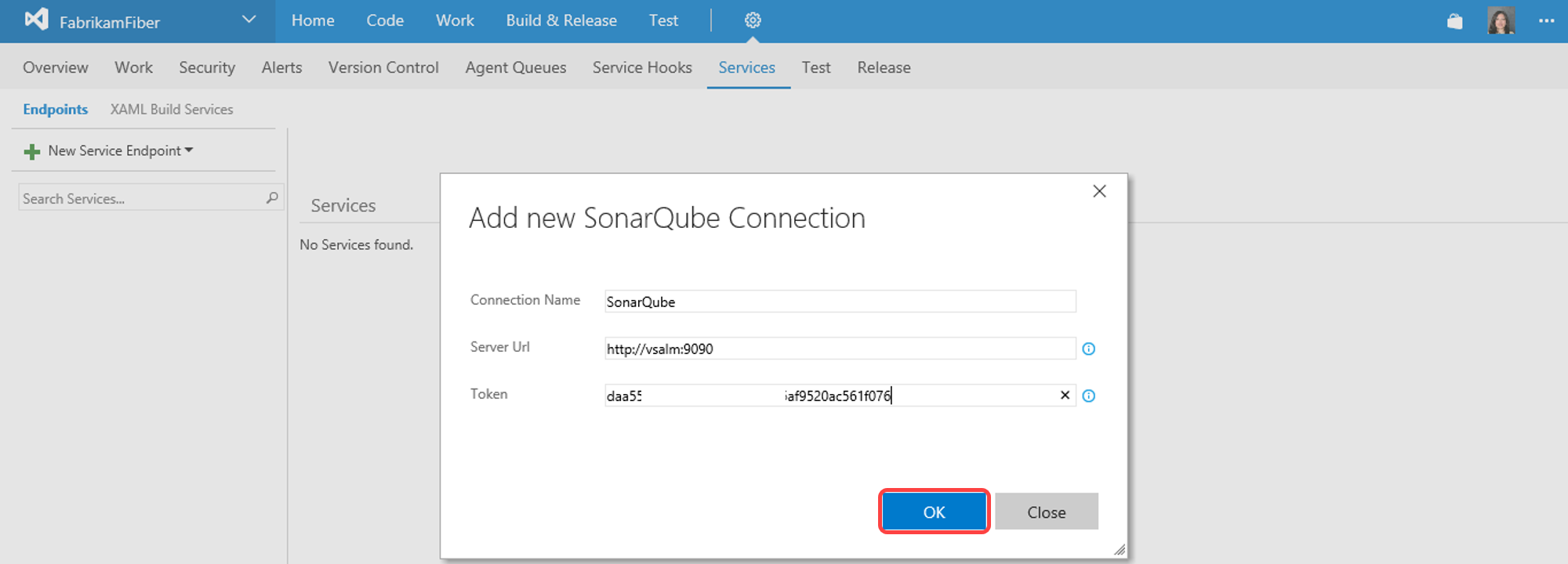Image resolution: width=1568 pixels, height=564 pixels.
Task: Open the Build & Release hub
Action: point(561,20)
